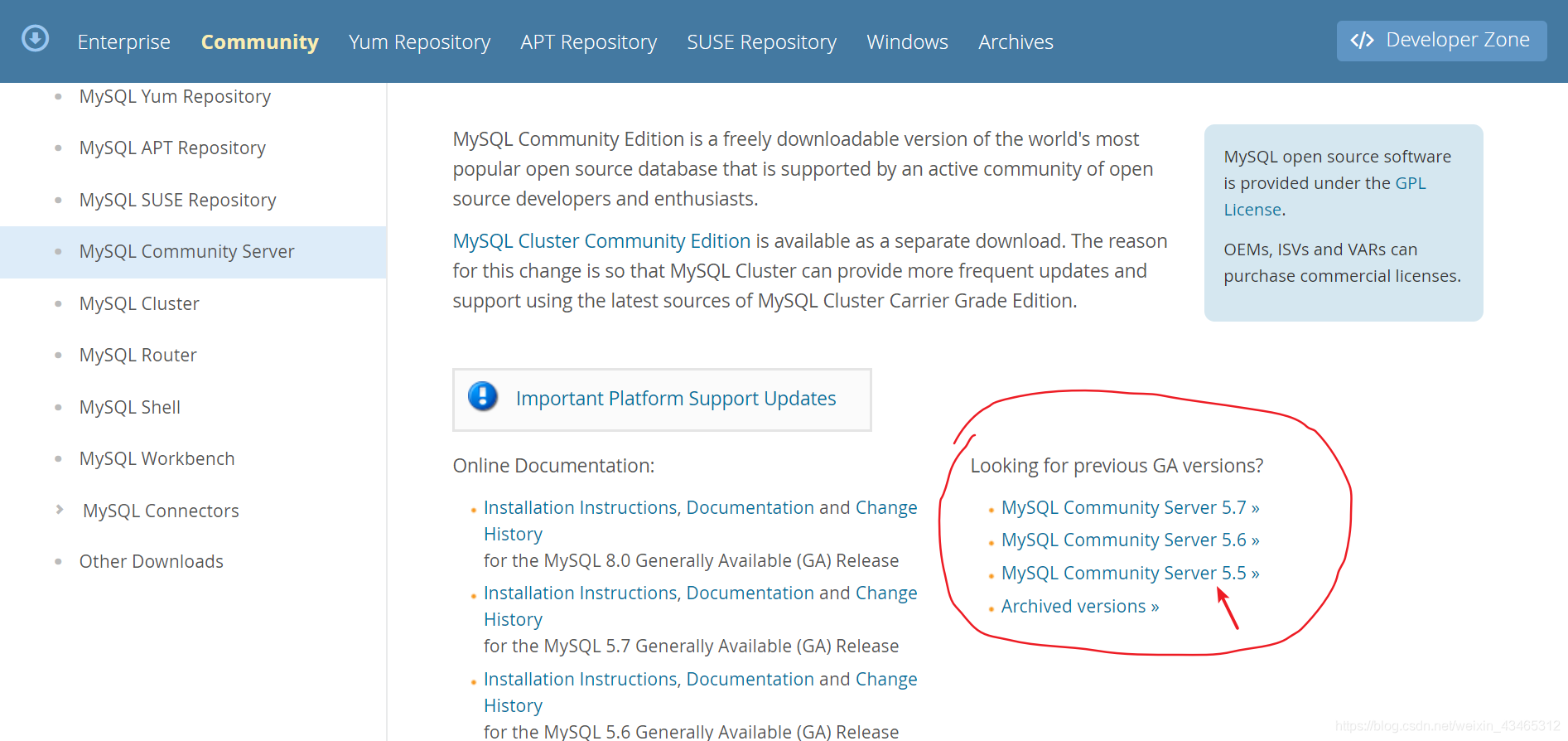
Task: Open MySQL Community Server 5.7 link
Action: point(1130,507)
